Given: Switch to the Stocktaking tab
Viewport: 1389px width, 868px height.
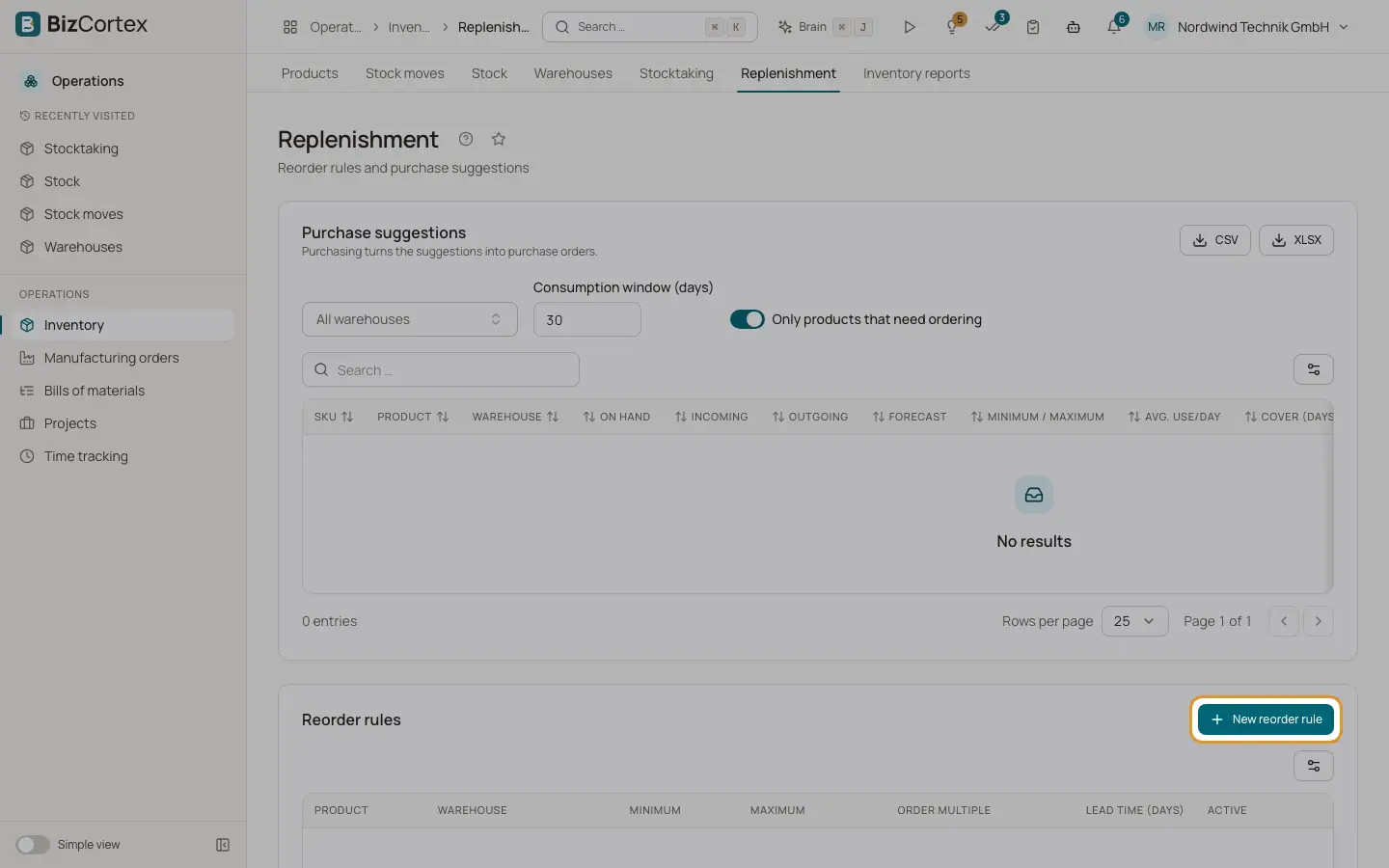Looking at the screenshot, I should [x=676, y=73].
